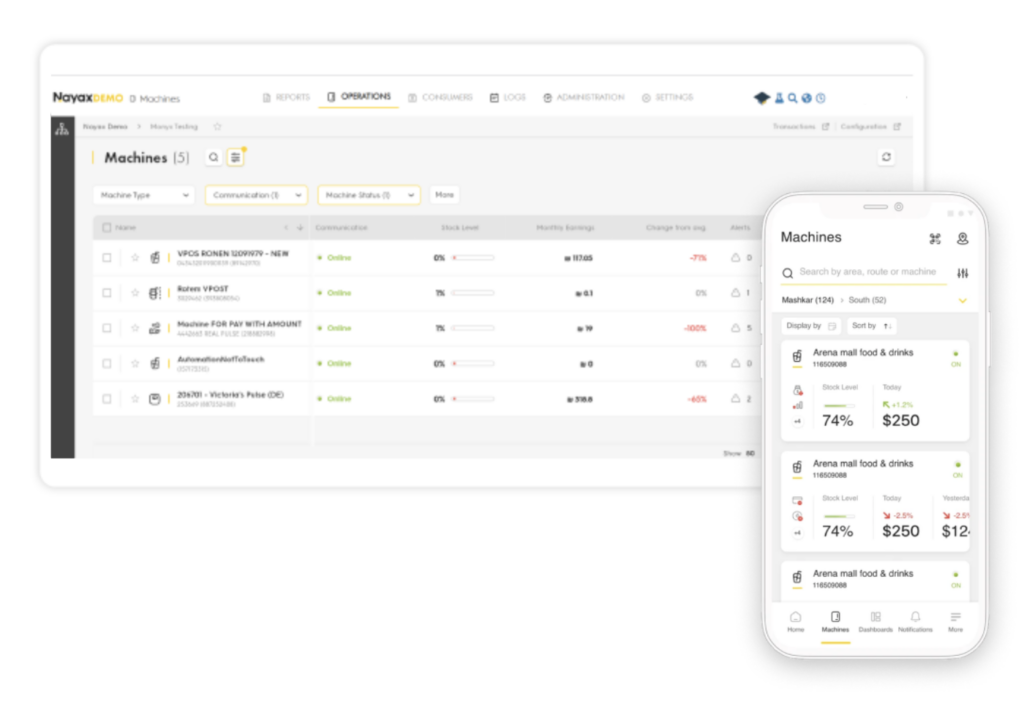Click the mobile machine search field
Image resolution: width=1024 pixels, height=707 pixels.
866,272
